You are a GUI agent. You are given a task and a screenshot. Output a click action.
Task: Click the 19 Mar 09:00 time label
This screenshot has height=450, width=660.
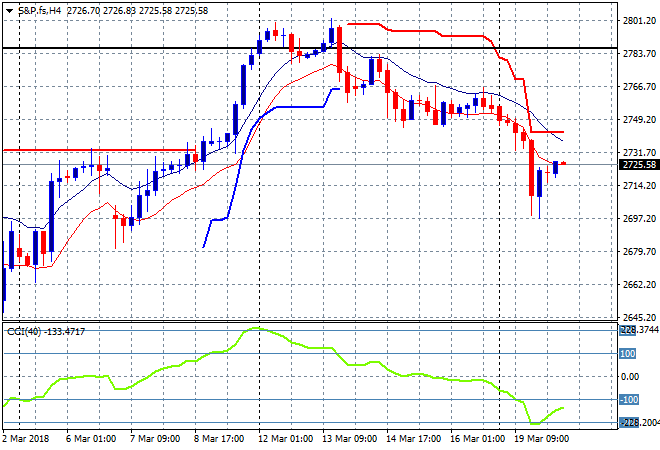[x=541, y=439]
